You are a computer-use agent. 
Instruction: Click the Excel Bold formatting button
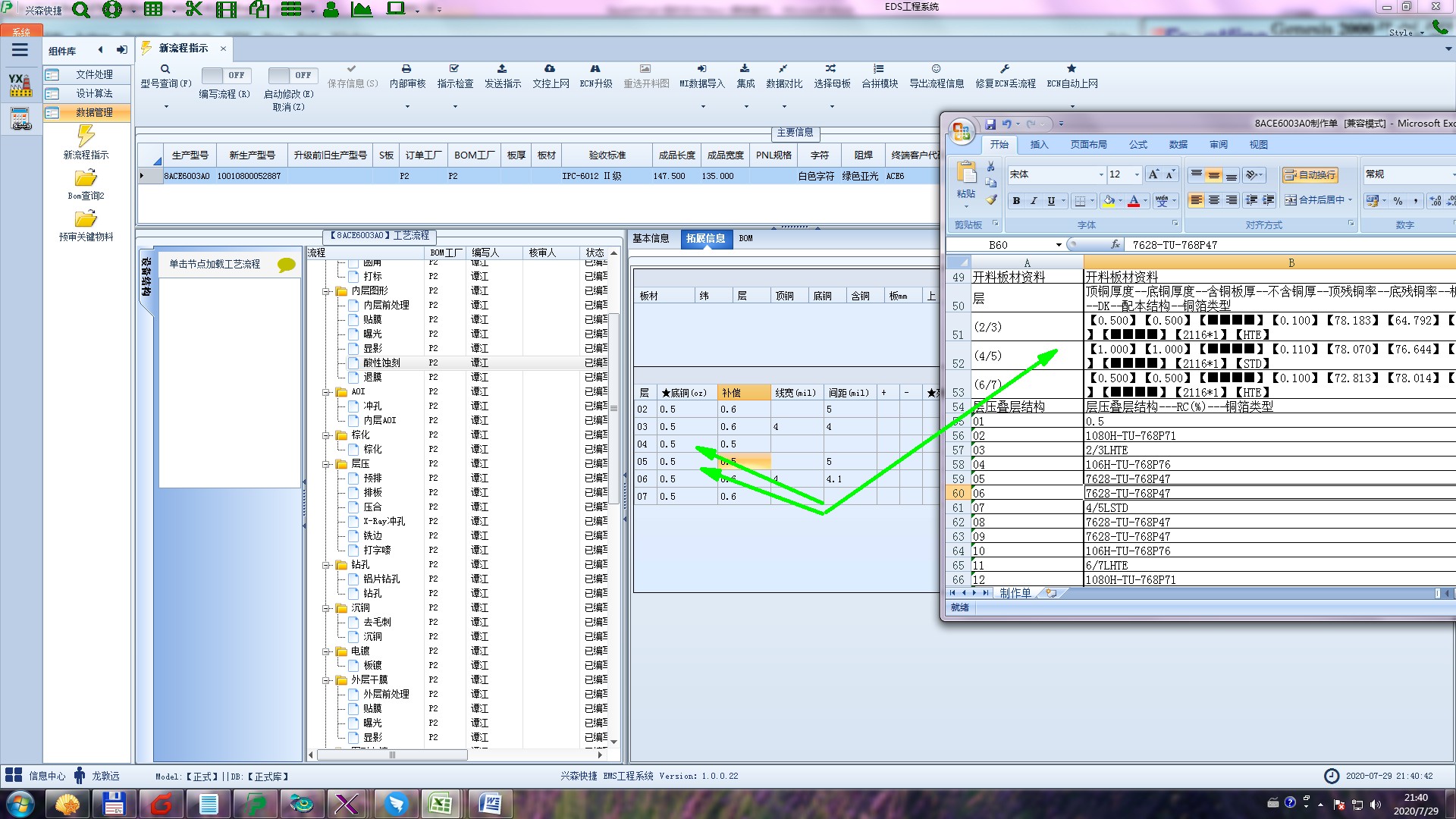[1016, 201]
